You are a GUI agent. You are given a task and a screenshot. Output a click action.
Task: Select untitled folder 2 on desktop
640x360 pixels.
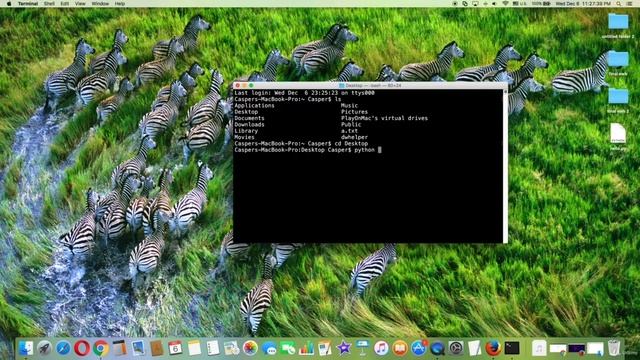pos(618,26)
